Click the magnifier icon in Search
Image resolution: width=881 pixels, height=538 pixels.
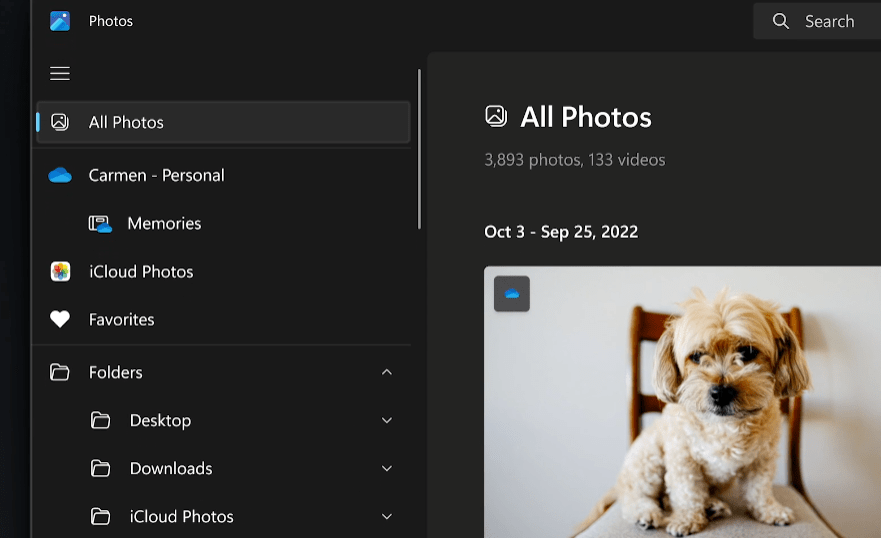(x=781, y=21)
